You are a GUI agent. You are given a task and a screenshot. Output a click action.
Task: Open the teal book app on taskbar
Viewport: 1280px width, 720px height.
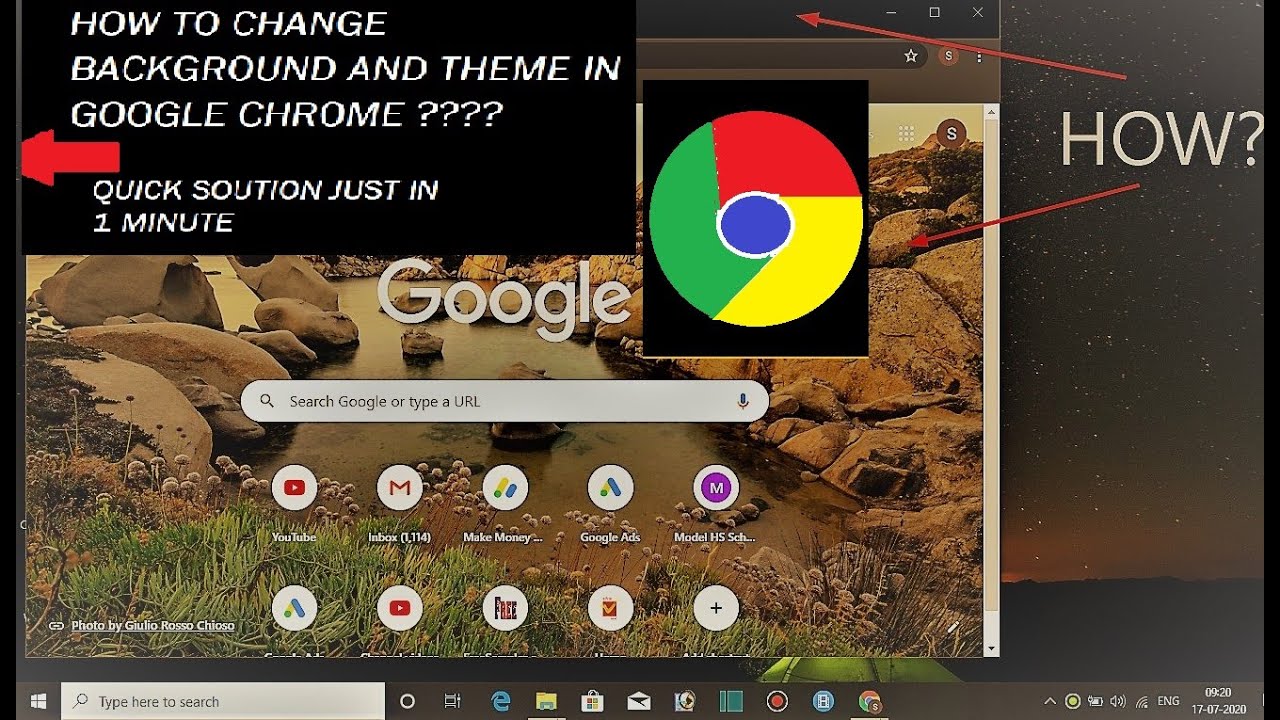[731, 701]
